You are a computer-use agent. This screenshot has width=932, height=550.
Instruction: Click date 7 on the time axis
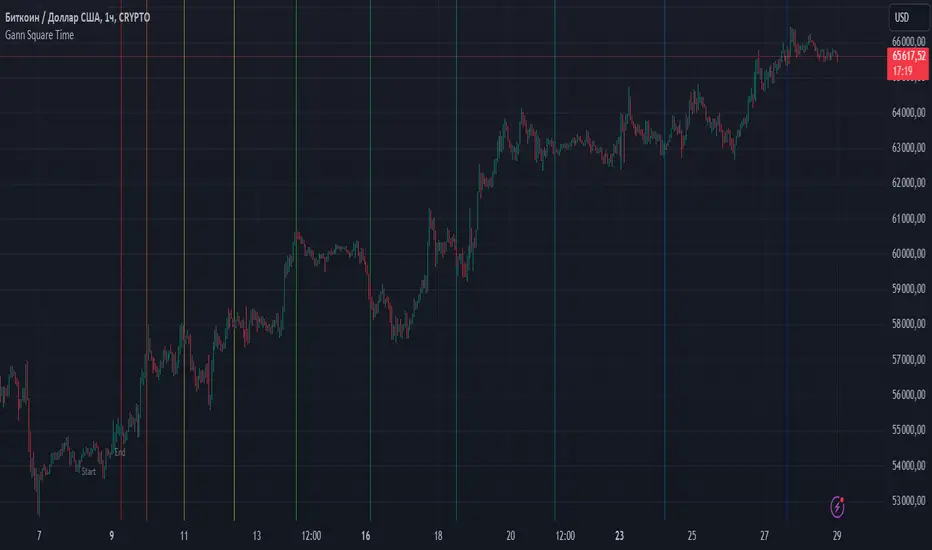[39, 535]
